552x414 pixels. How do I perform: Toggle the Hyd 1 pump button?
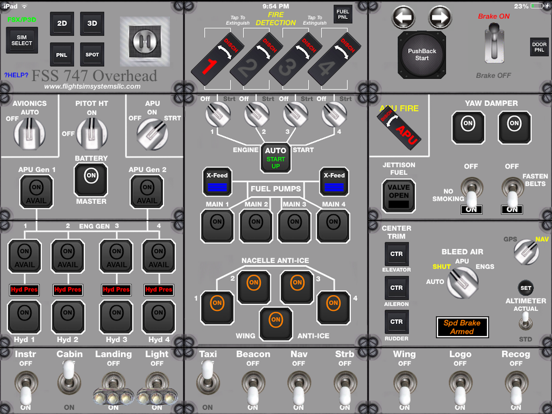[24, 317]
